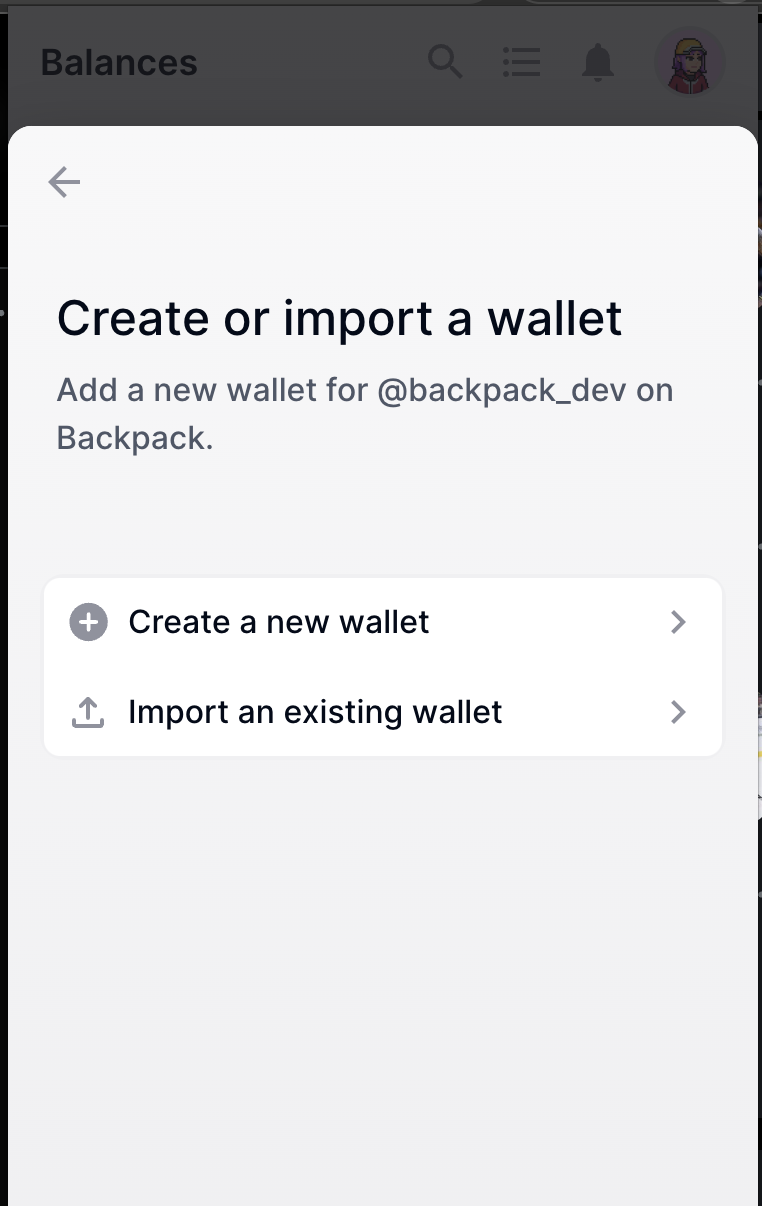Open search from the header magnifier icon
The height and width of the screenshot is (1206, 762).
pos(444,62)
